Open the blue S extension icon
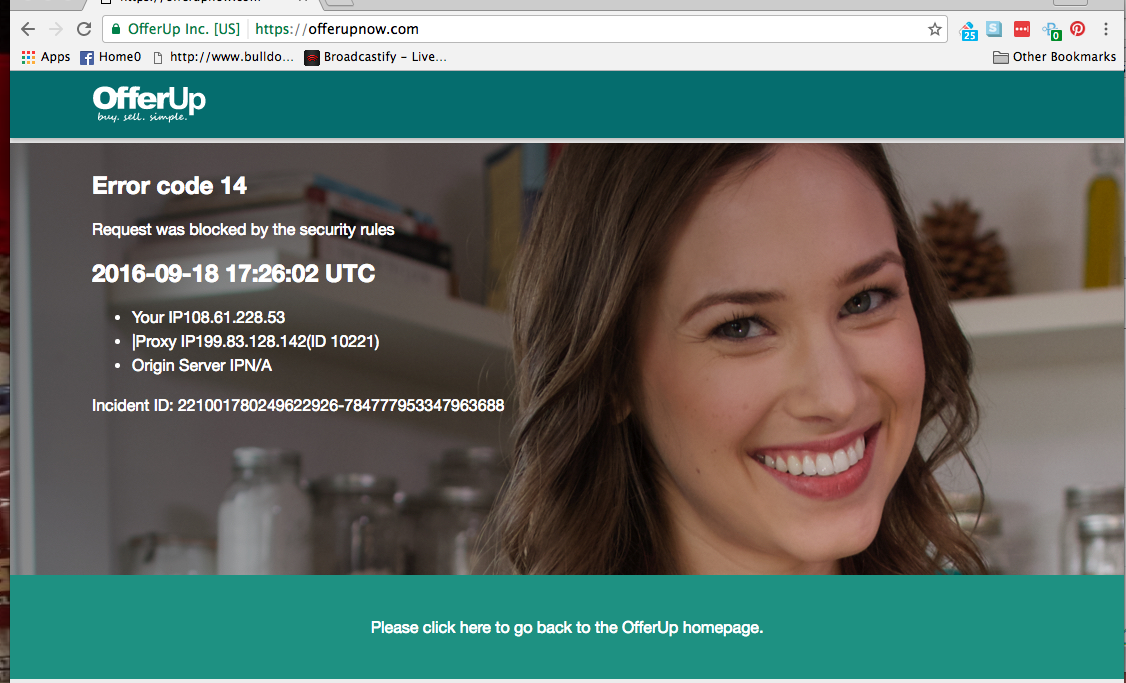 994,29
